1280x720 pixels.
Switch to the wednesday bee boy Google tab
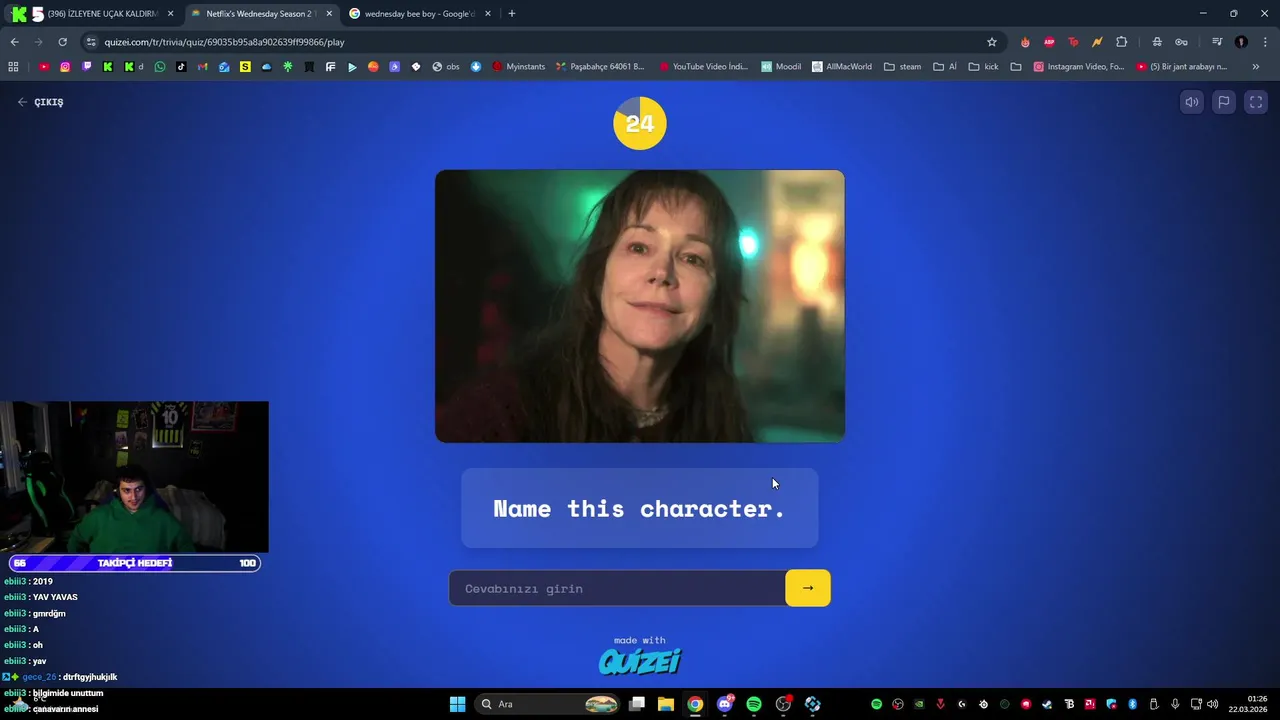(419, 14)
